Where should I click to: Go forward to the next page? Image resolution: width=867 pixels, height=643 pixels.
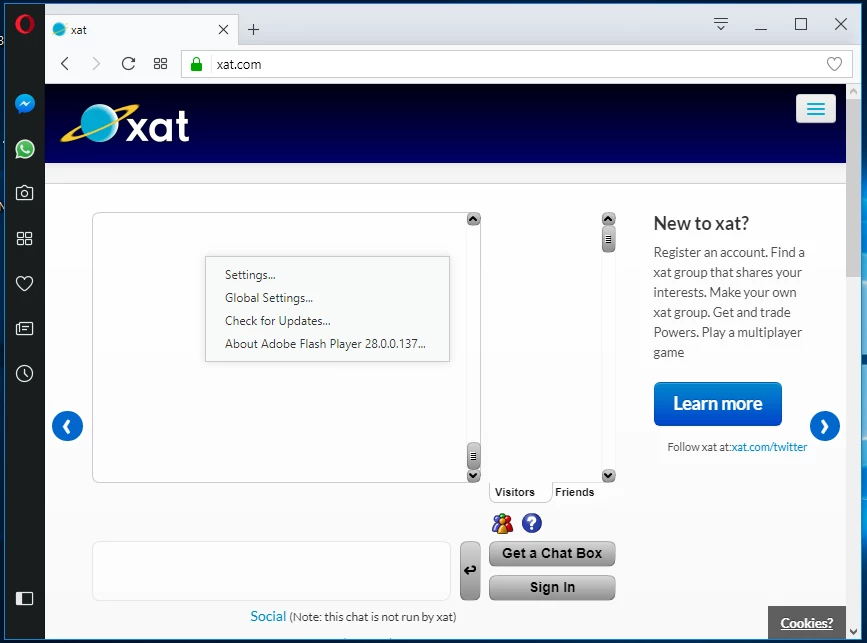click(96, 64)
